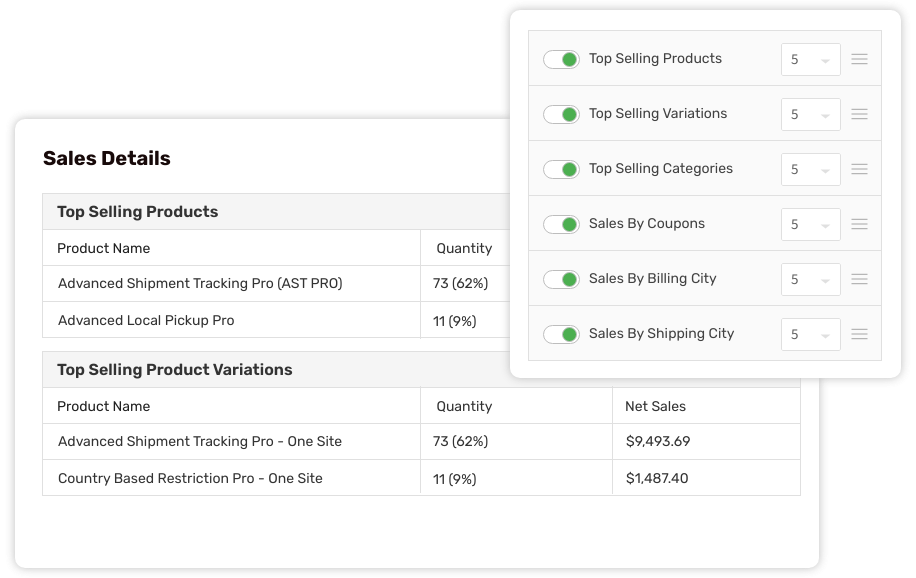
Task: Disable the Top Selling Products toggle
Action: (x=561, y=59)
